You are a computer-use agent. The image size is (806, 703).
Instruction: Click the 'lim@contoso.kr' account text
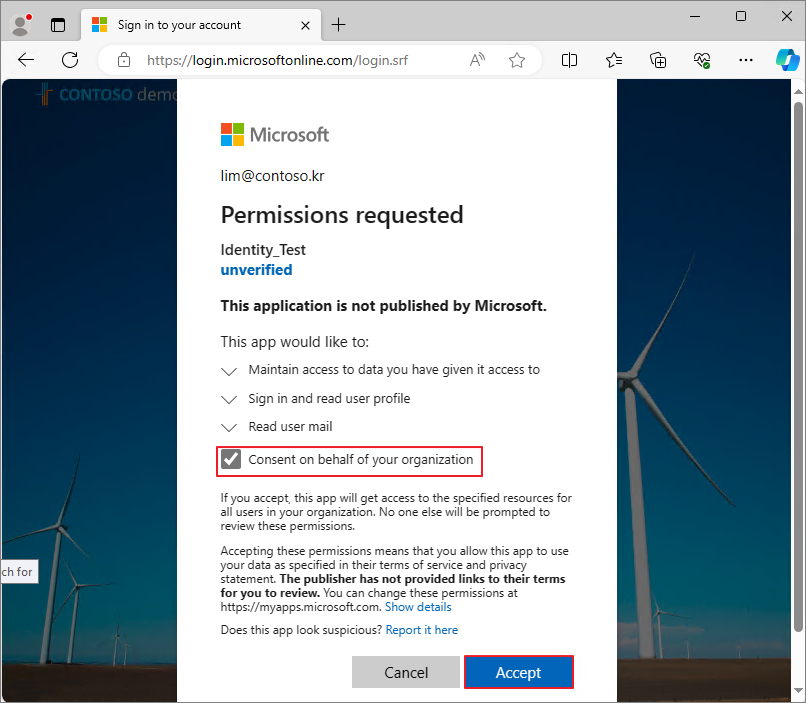point(272,176)
